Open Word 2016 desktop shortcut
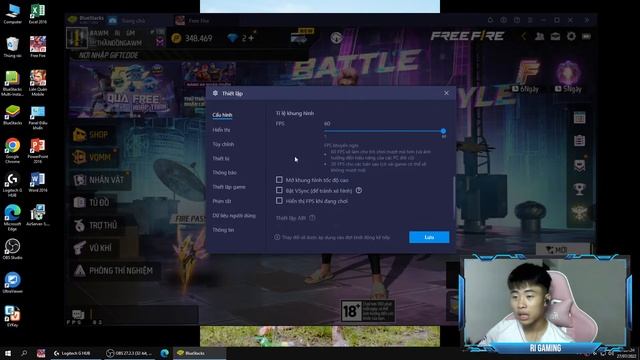This screenshot has width=640, height=360. 38,182
